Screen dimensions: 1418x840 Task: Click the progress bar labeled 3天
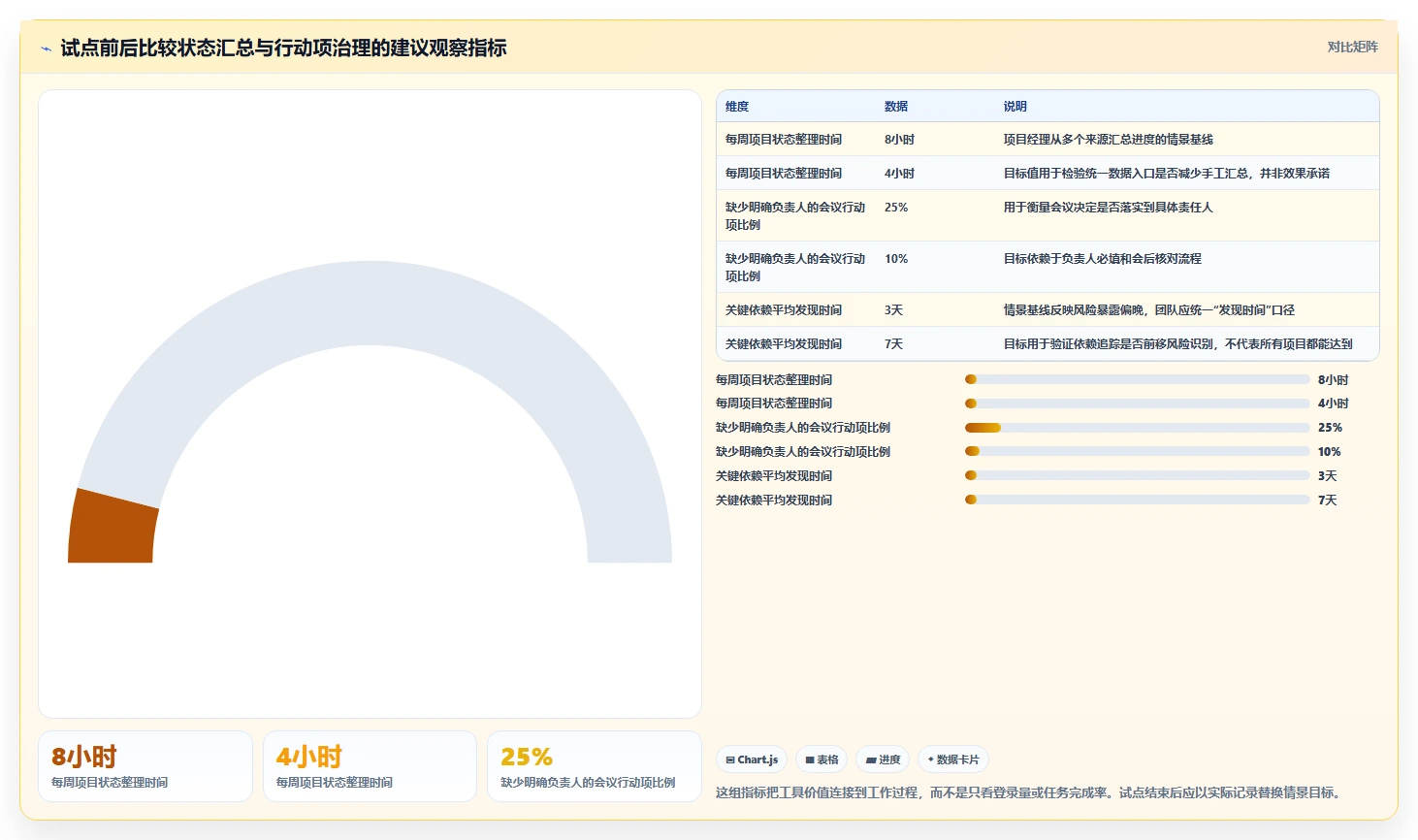(x=1137, y=475)
